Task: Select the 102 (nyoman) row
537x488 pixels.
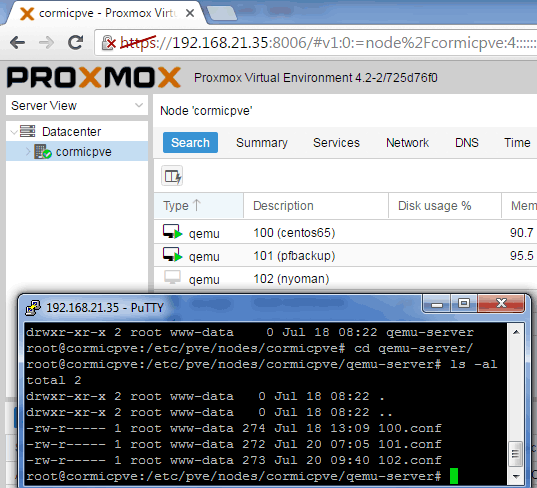Action: 346,278
